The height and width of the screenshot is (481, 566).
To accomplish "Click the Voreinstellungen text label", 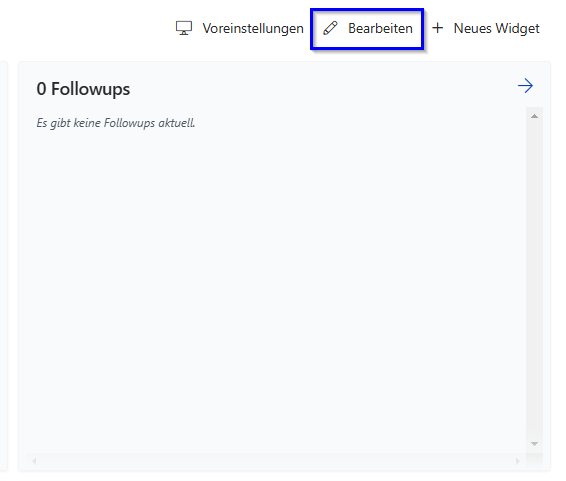I will click(253, 29).
